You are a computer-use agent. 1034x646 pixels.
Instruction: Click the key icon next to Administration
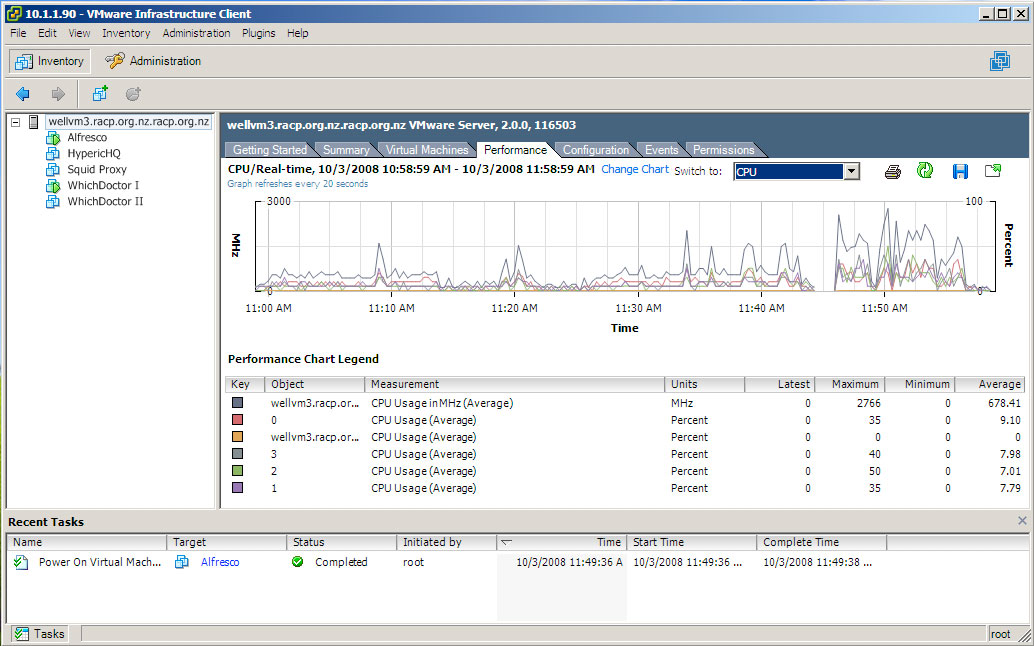pyautogui.click(x=115, y=61)
